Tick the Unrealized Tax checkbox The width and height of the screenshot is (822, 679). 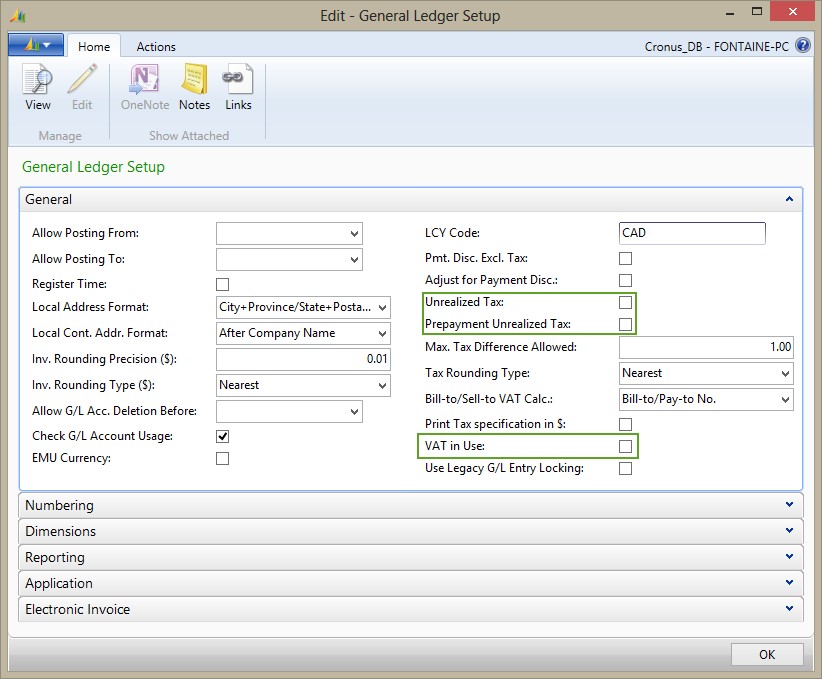(x=625, y=303)
